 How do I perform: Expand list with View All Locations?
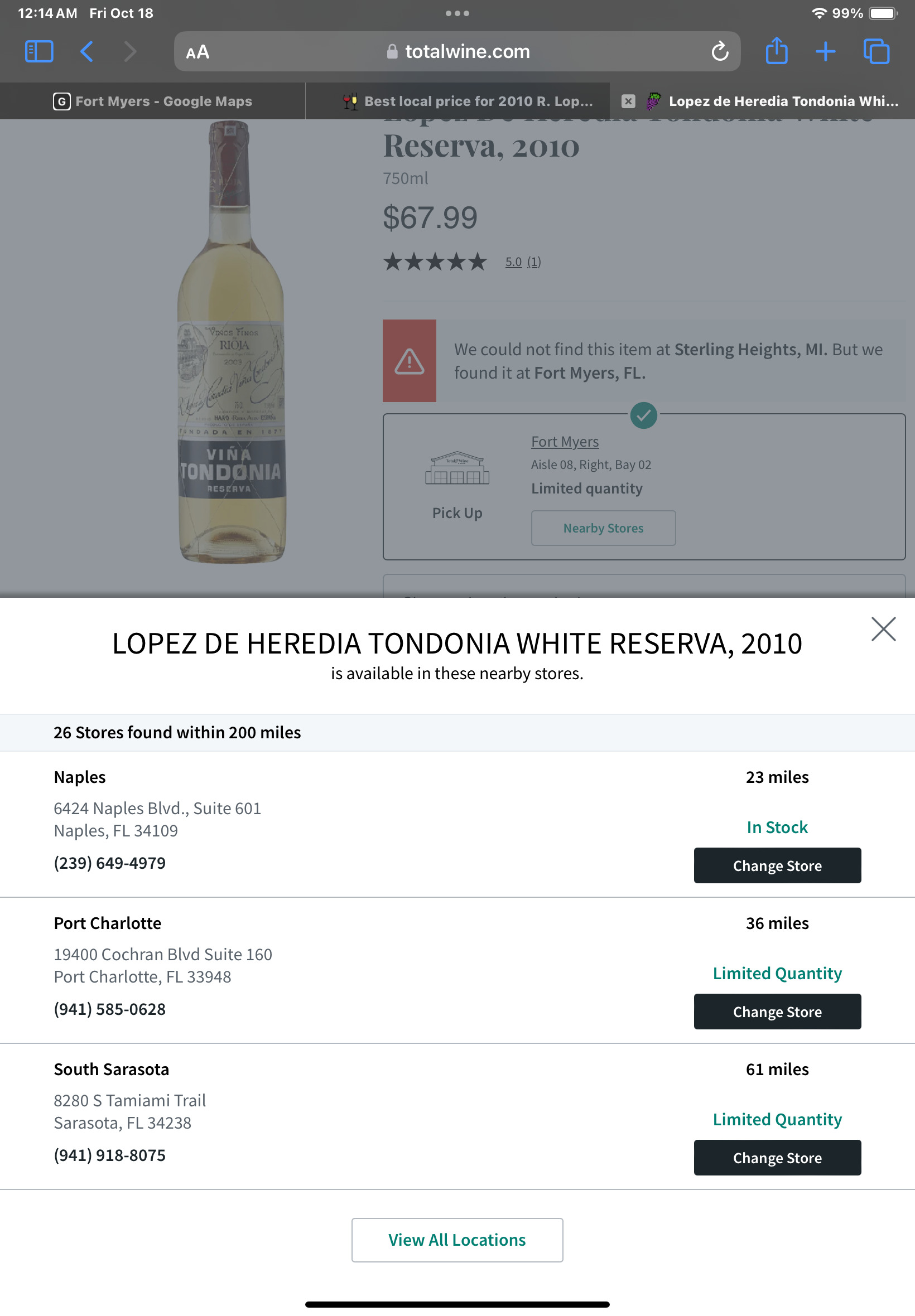[x=457, y=1239]
